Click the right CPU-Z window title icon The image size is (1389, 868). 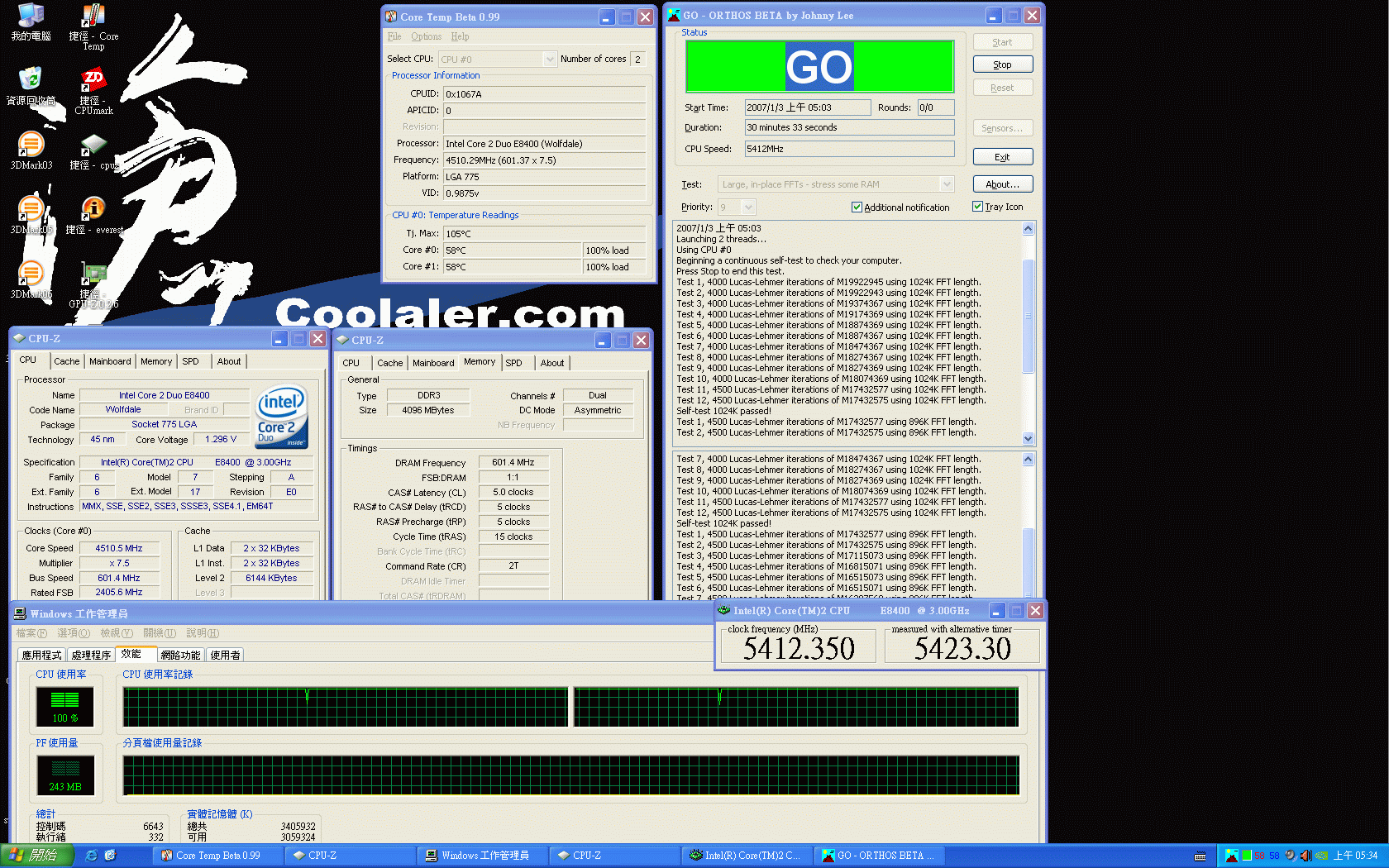pos(342,340)
